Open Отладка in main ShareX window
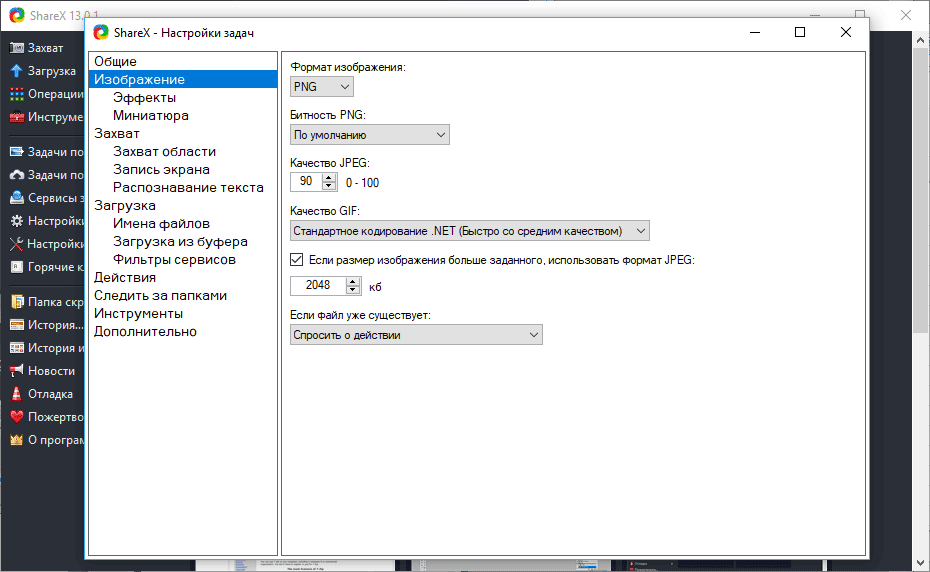 [x=50, y=394]
